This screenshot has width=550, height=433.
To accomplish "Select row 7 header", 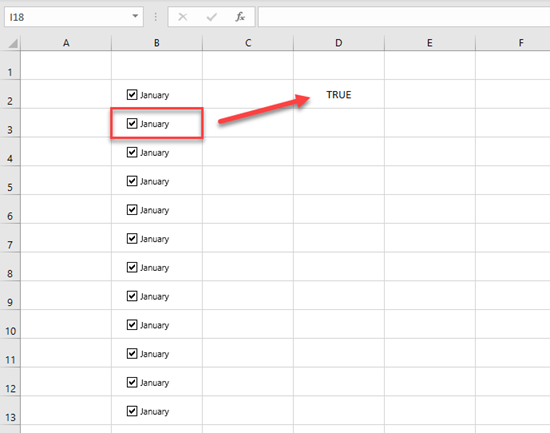I will tap(10, 238).
